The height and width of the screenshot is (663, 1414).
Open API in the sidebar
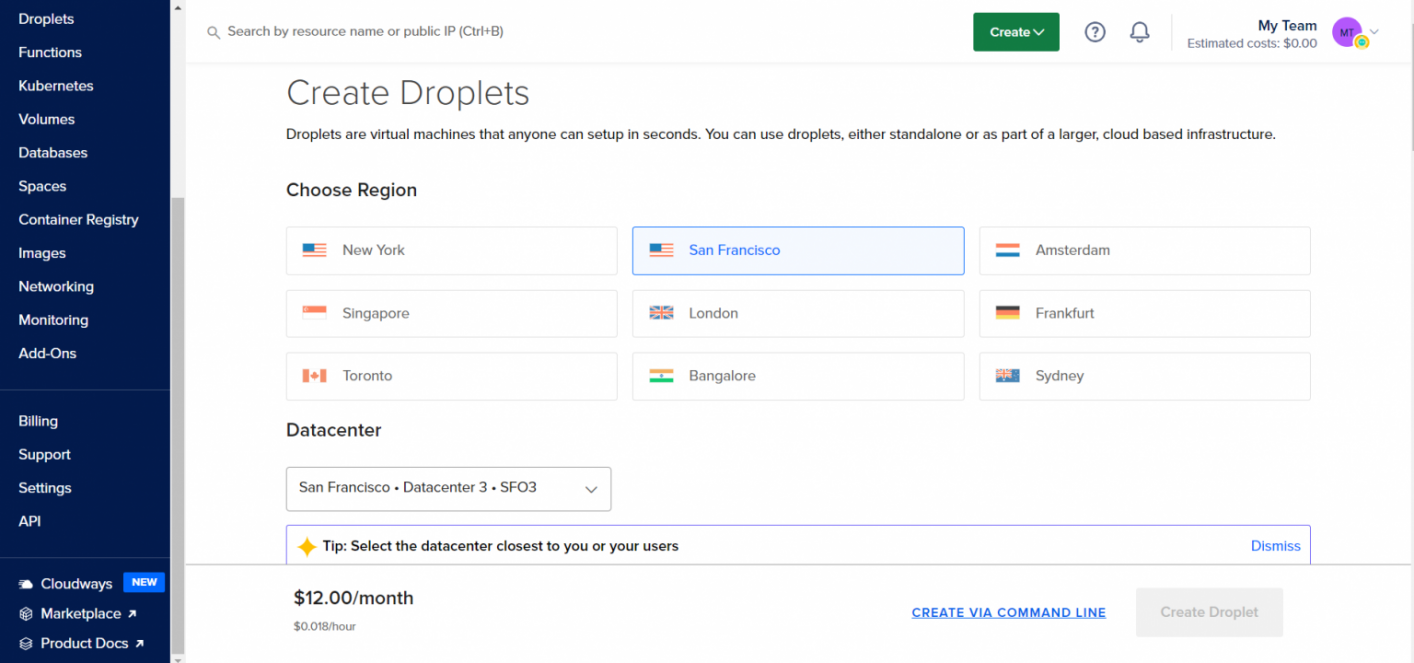(x=30, y=521)
